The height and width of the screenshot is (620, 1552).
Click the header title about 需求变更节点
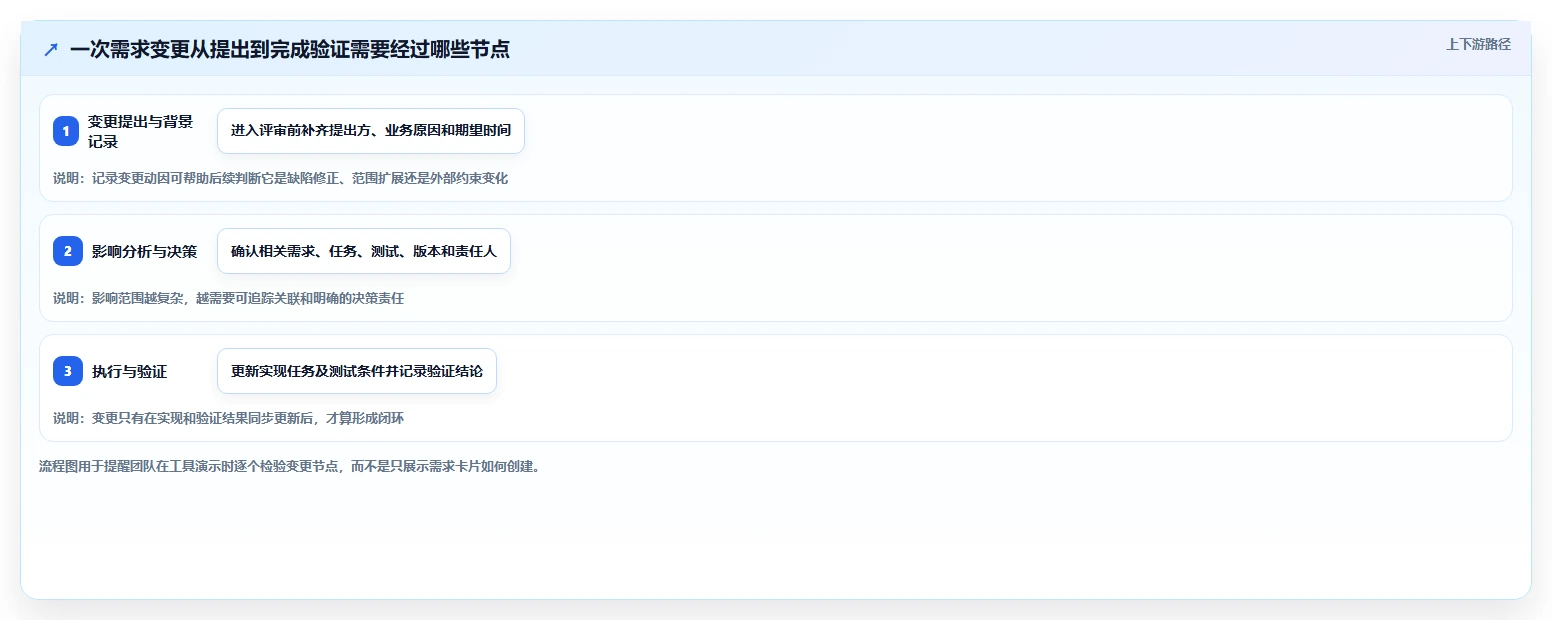point(290,50)
